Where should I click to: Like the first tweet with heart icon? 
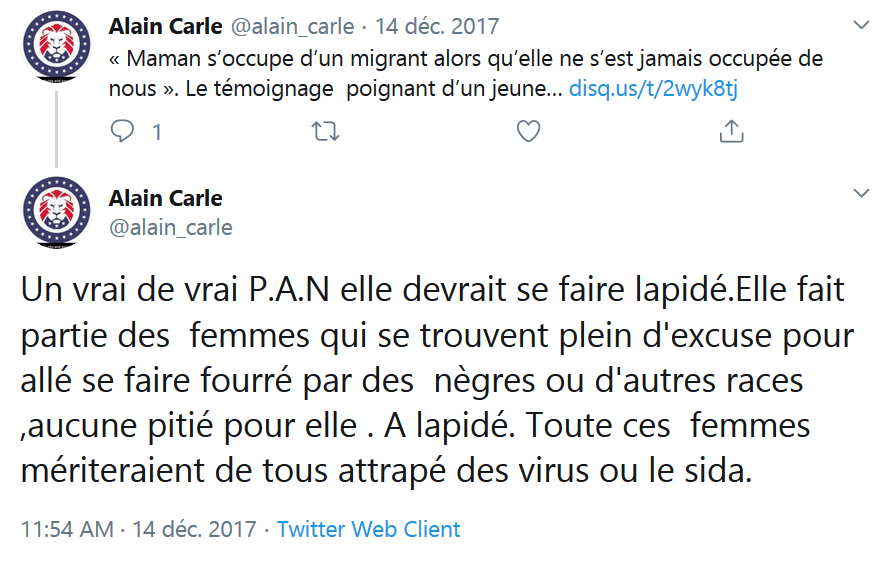(528, 131)
